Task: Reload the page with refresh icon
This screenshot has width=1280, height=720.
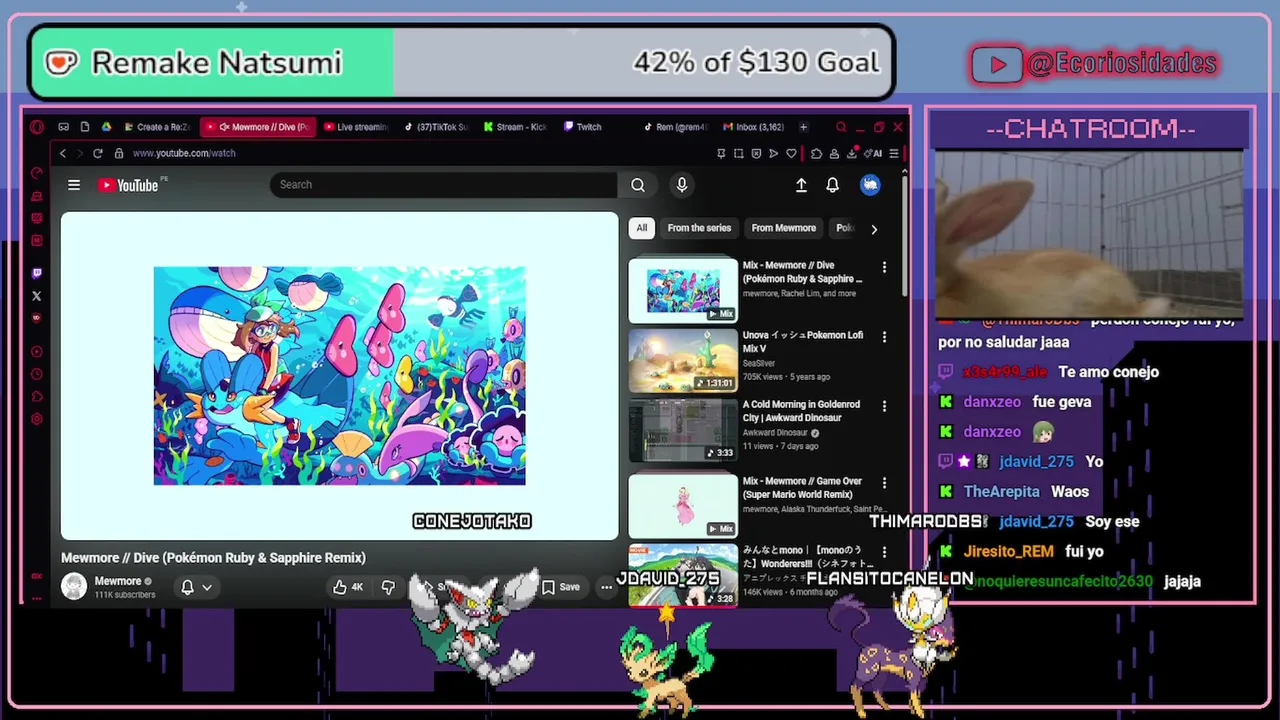Action: click(x=97, y=153)
